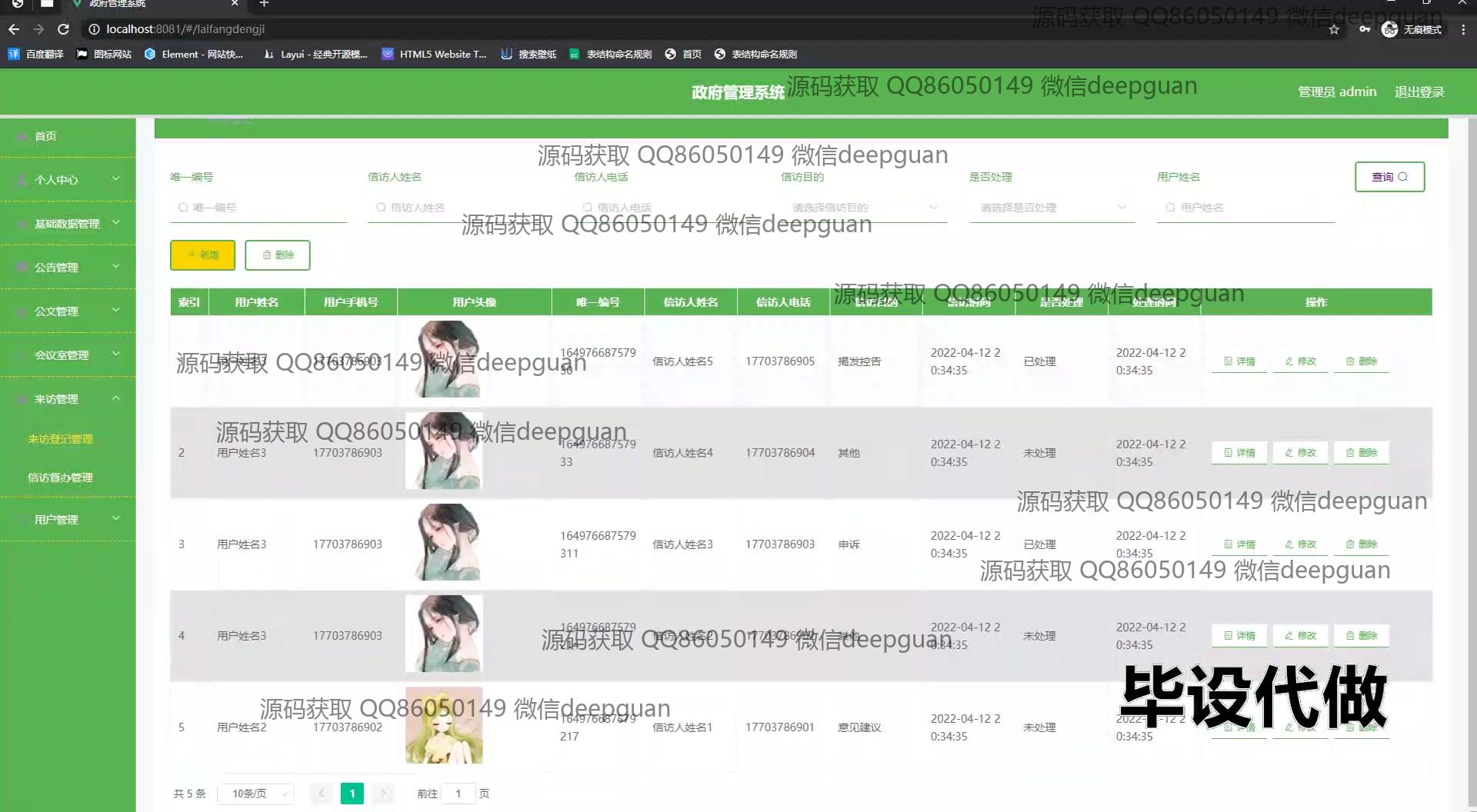
Task: Open the 首页 bookmark in bookmarks bar
Action: tap(683, 54)
